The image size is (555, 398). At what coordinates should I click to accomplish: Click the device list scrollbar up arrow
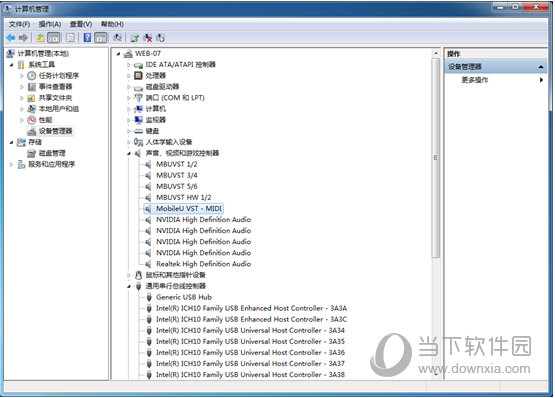(x=436, y=53)
